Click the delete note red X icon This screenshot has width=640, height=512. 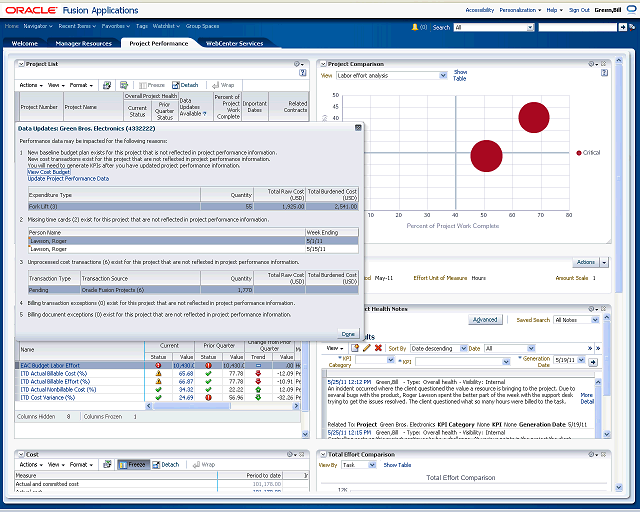[x=378, y=348]
